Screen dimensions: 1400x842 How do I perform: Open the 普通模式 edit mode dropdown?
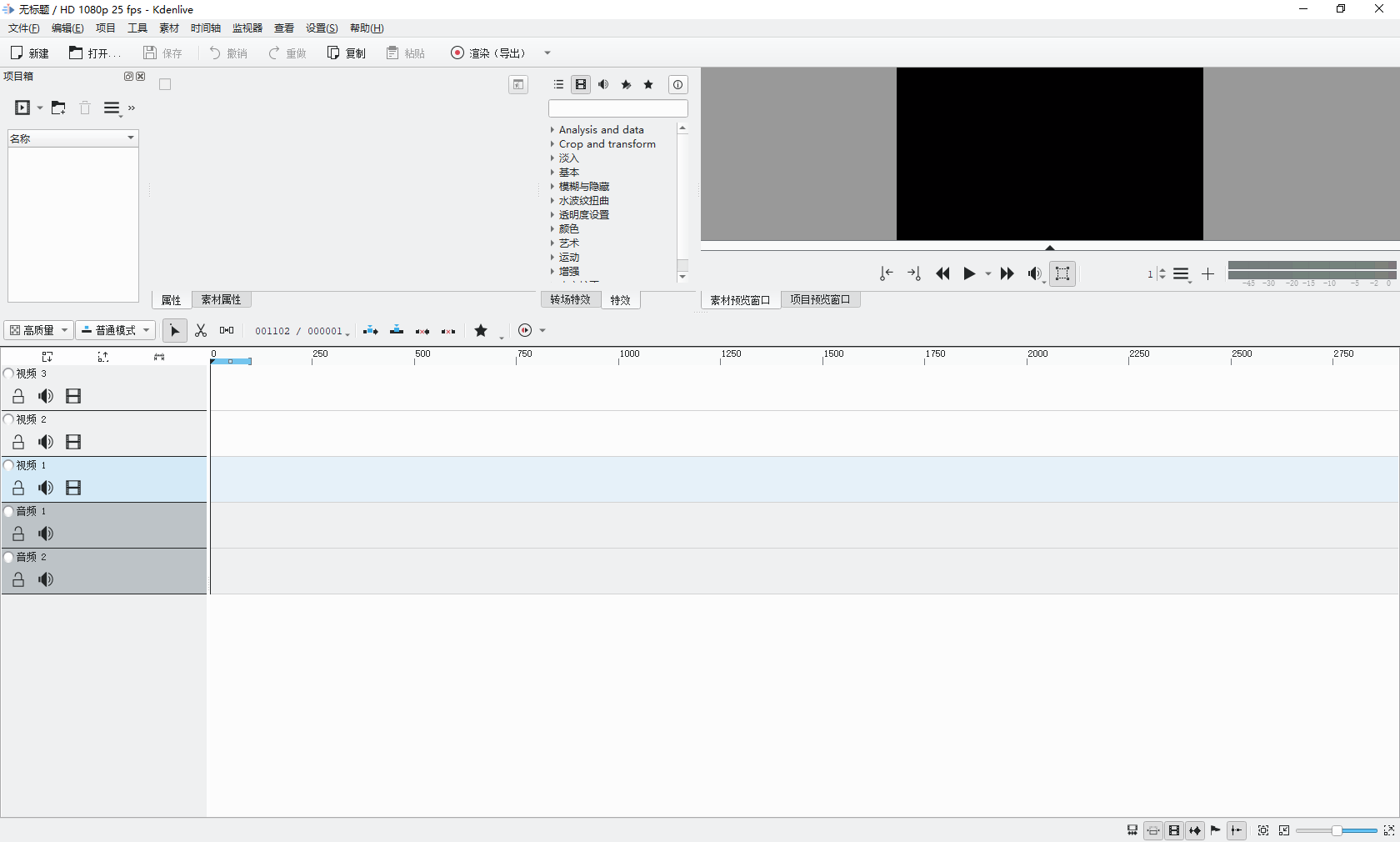click(116, 330)
